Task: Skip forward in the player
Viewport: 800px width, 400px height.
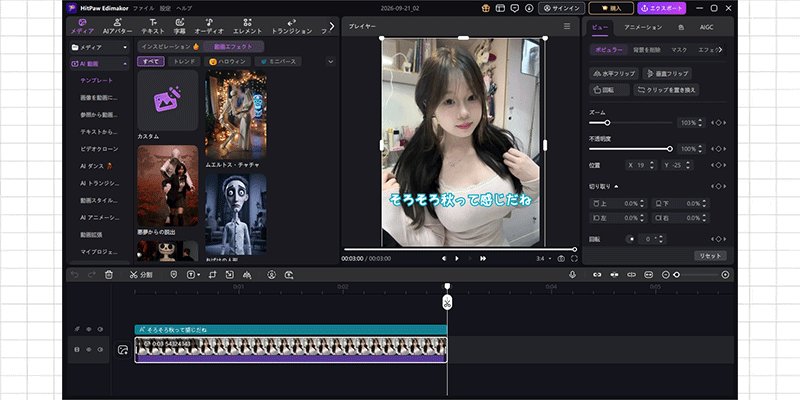Action: 483,259
